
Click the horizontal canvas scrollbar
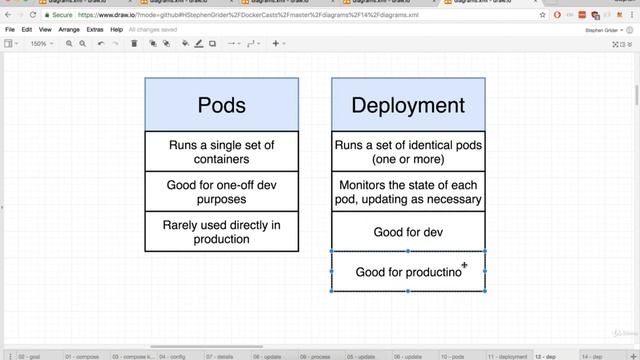point(207,347)
